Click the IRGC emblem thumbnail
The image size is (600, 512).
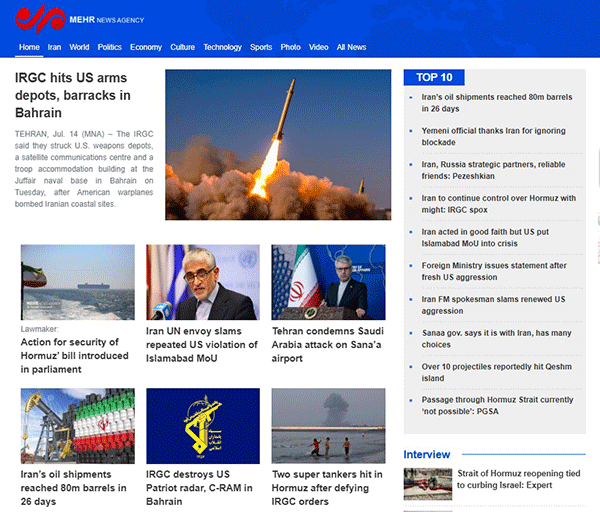(203, 426)
